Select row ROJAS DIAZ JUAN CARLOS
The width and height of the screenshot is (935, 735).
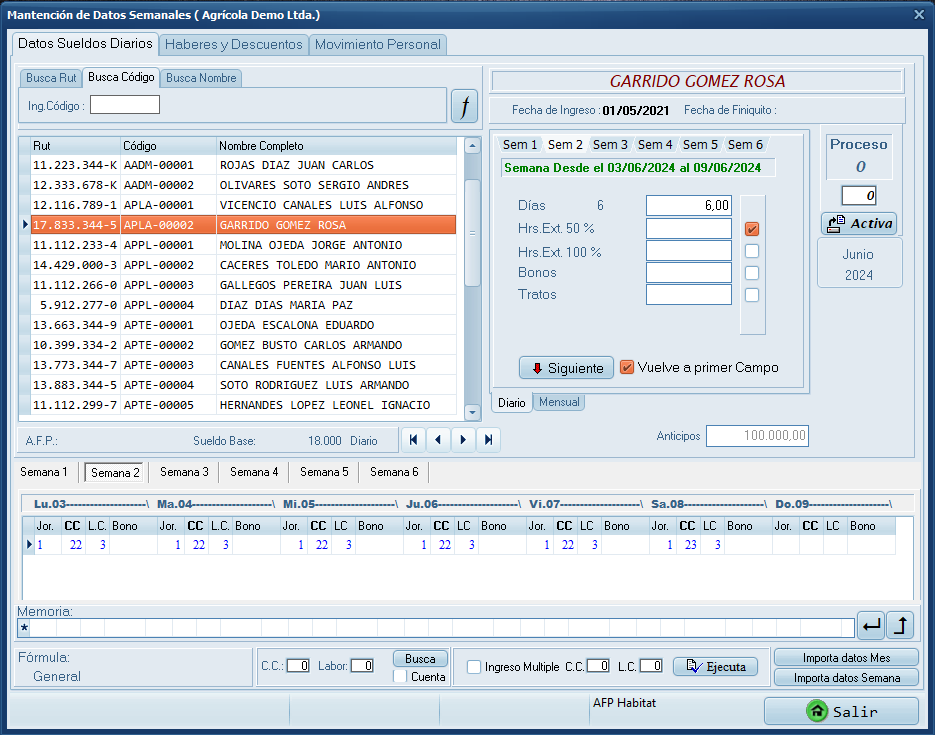[x=243, y=165]
